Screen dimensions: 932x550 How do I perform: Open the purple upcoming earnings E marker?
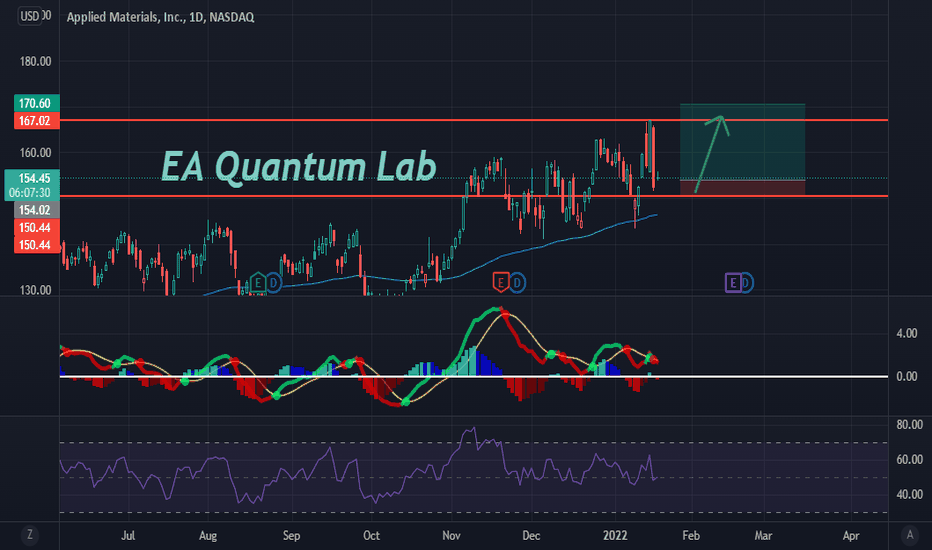pyautogui.click(x=732, y=282)
